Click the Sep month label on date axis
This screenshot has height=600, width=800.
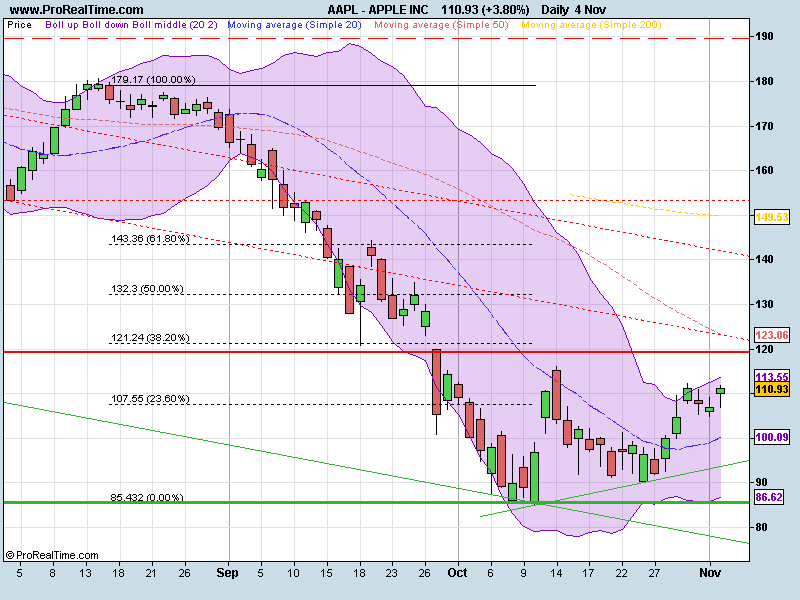tap(228, 573)
